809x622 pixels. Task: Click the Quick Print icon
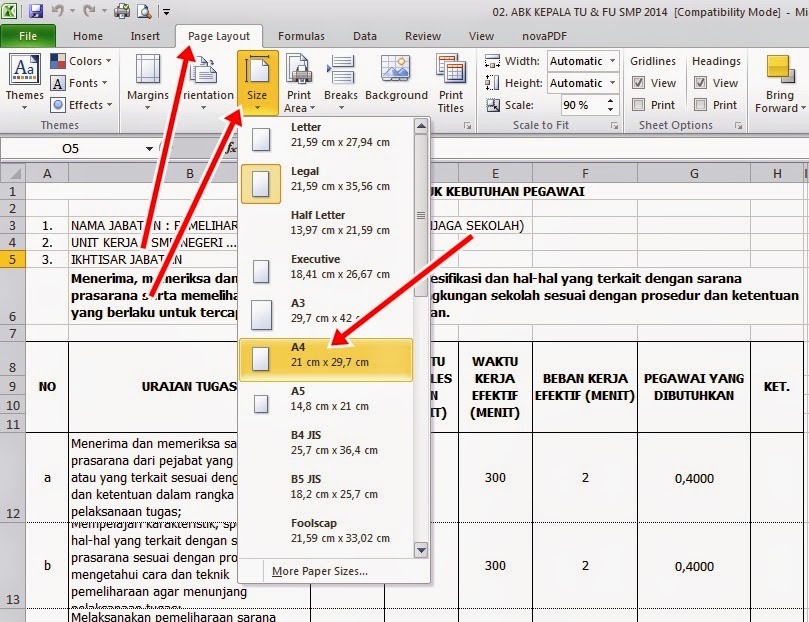click(x=121, y=10)
